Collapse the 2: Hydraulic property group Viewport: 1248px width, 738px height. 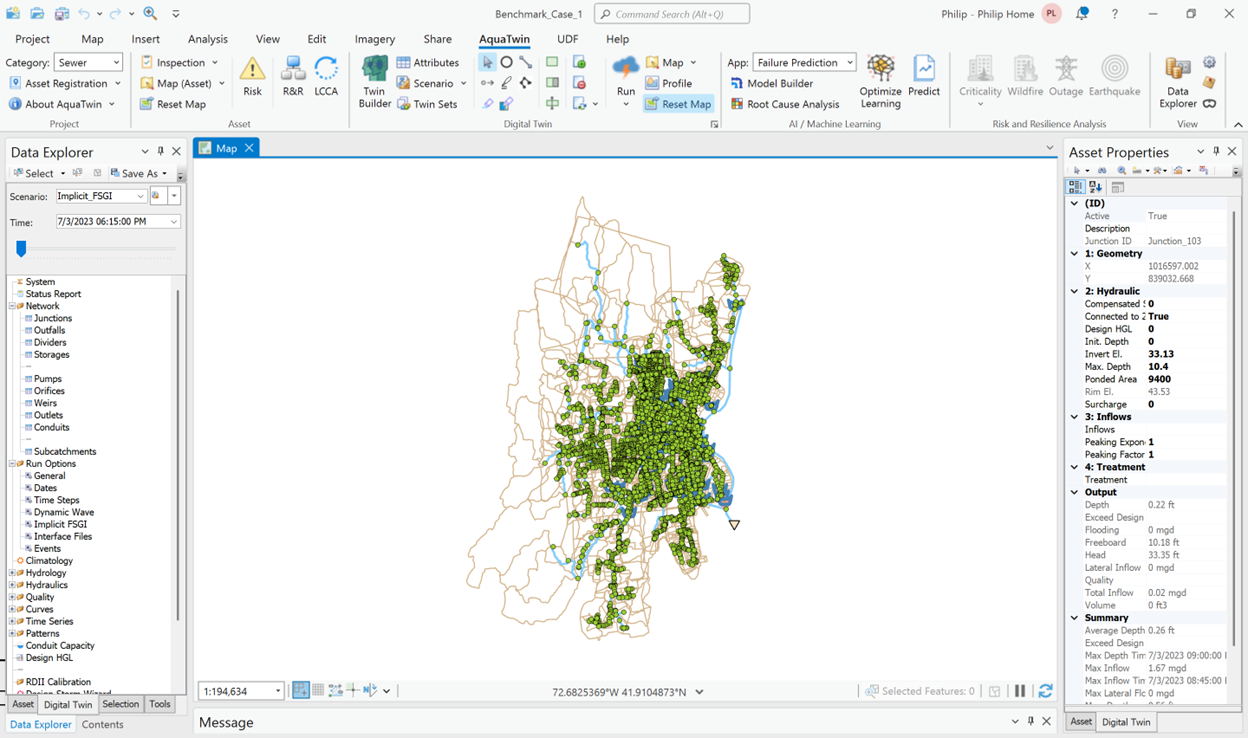[x=1075, y=291]
